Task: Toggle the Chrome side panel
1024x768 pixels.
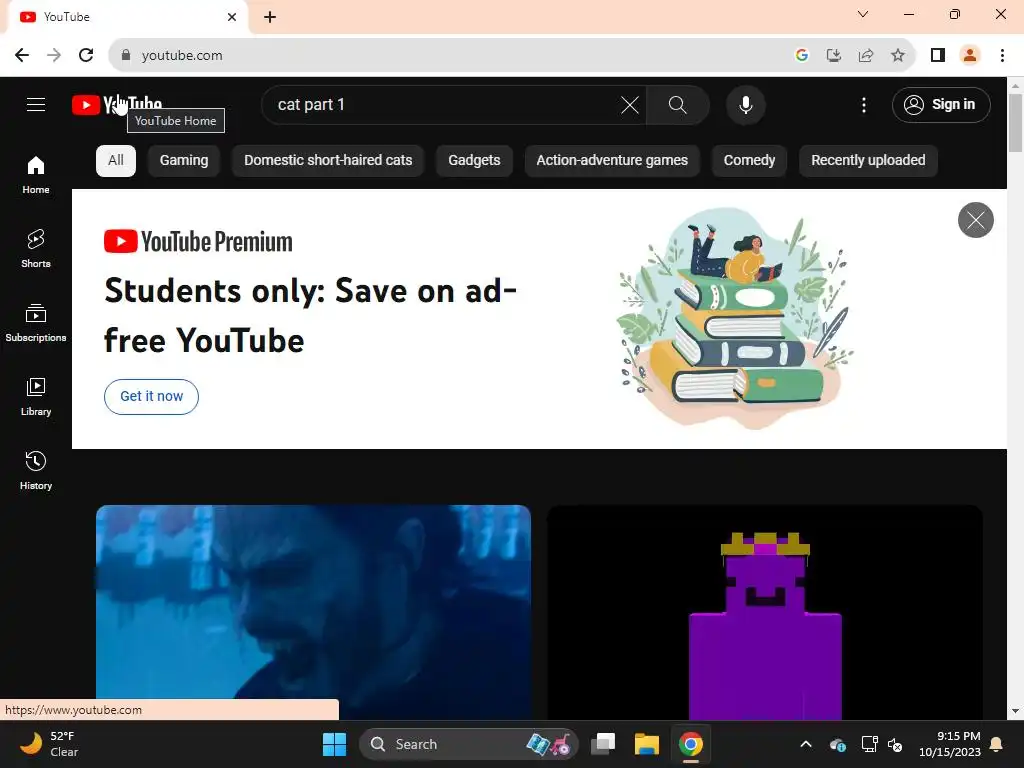Action: point(938,56)
